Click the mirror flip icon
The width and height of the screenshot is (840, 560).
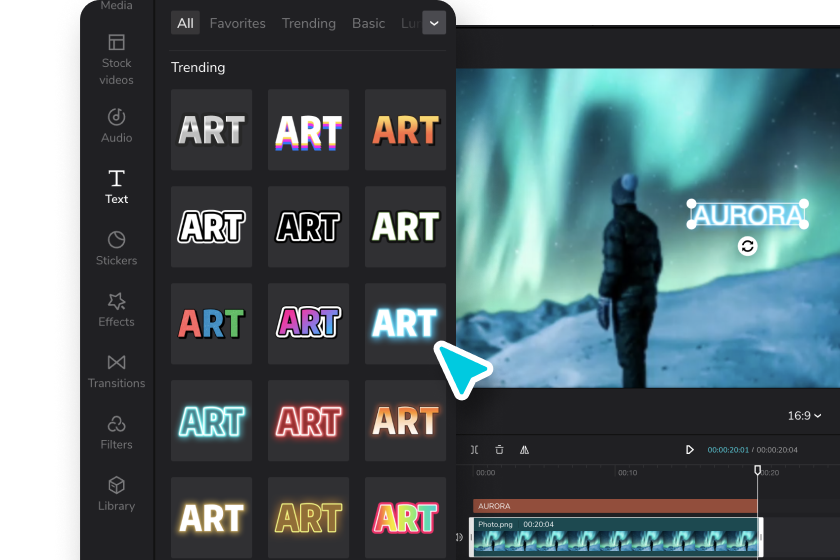[524, 450]
